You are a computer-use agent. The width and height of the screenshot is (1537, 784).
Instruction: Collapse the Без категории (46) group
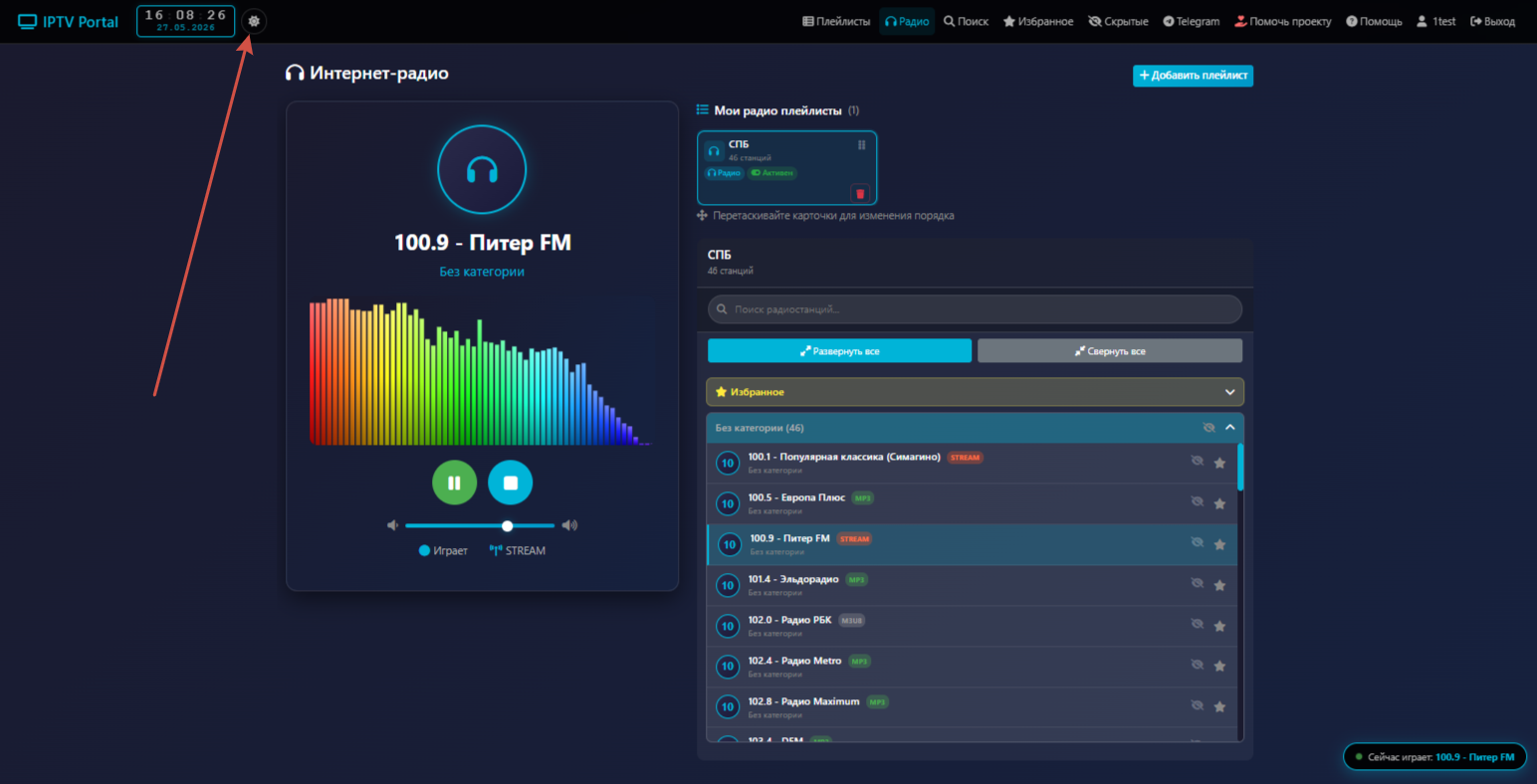coord(1230,428)
